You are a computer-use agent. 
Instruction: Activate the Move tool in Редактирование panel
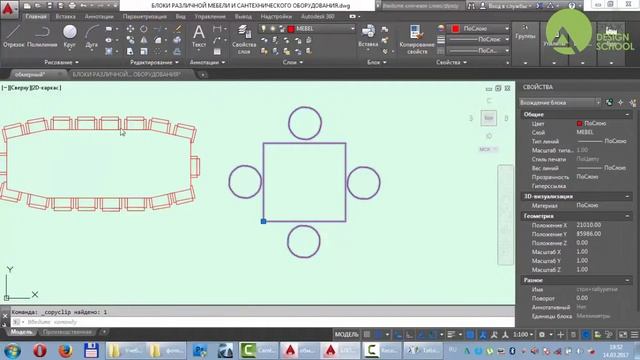point(130,29)
